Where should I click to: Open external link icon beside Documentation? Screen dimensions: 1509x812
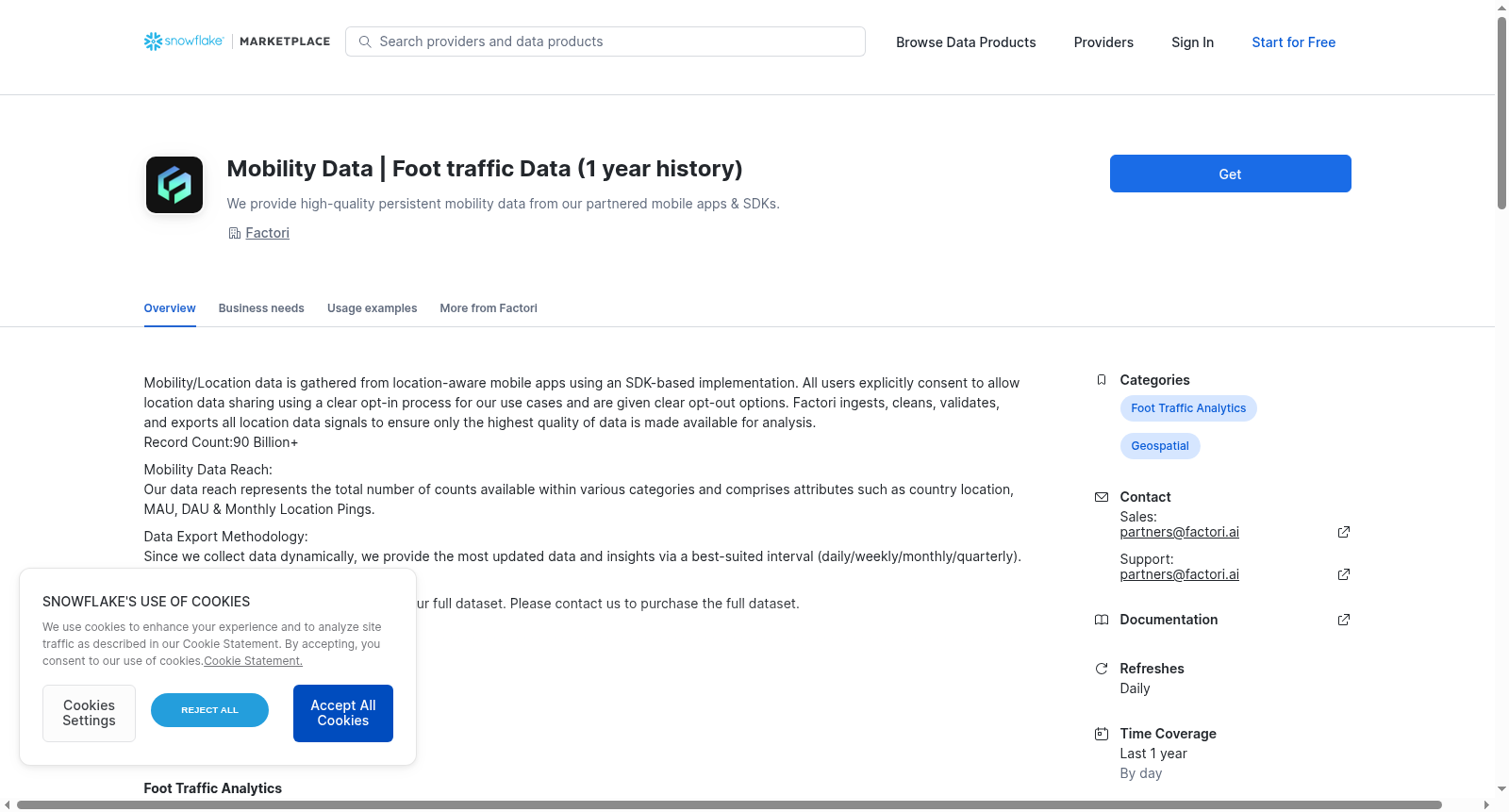pos(1344,620)
